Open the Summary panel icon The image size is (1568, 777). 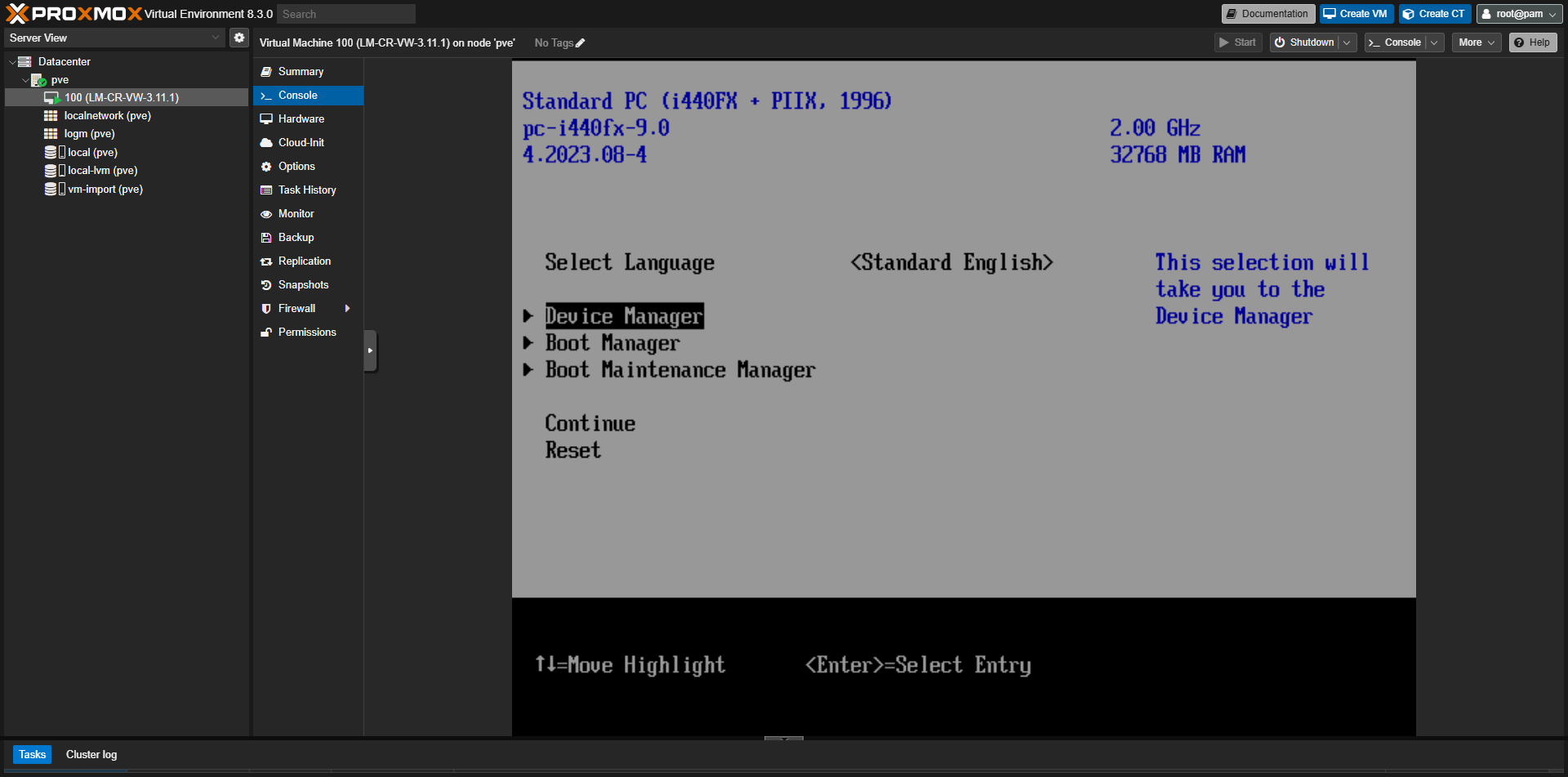tap(267, 71)
